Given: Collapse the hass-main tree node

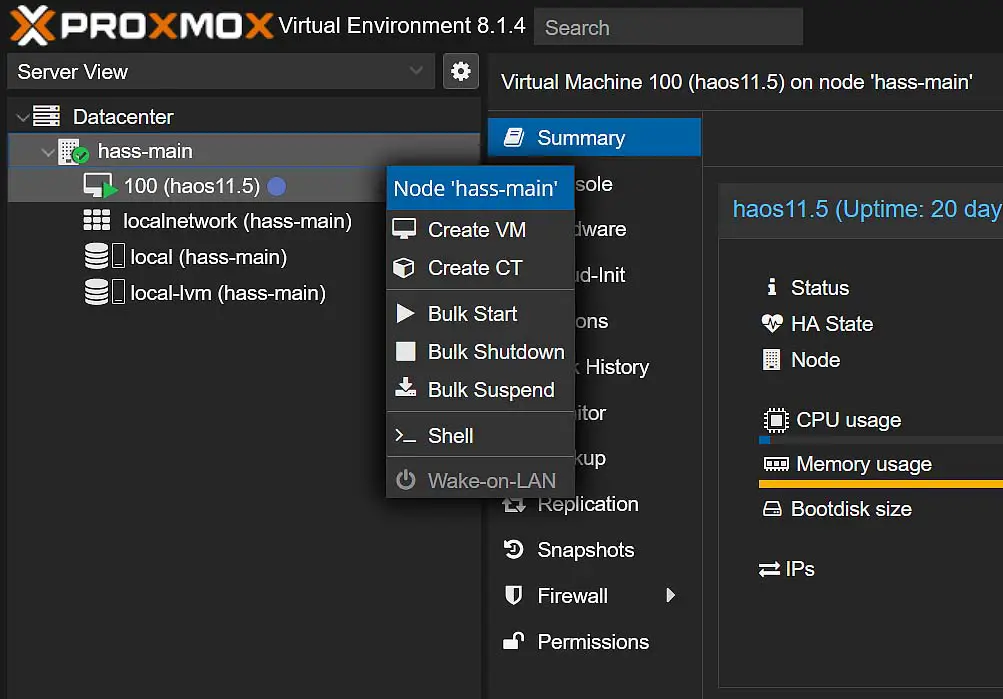Looking at the screenshot, I should click(47, 152).
